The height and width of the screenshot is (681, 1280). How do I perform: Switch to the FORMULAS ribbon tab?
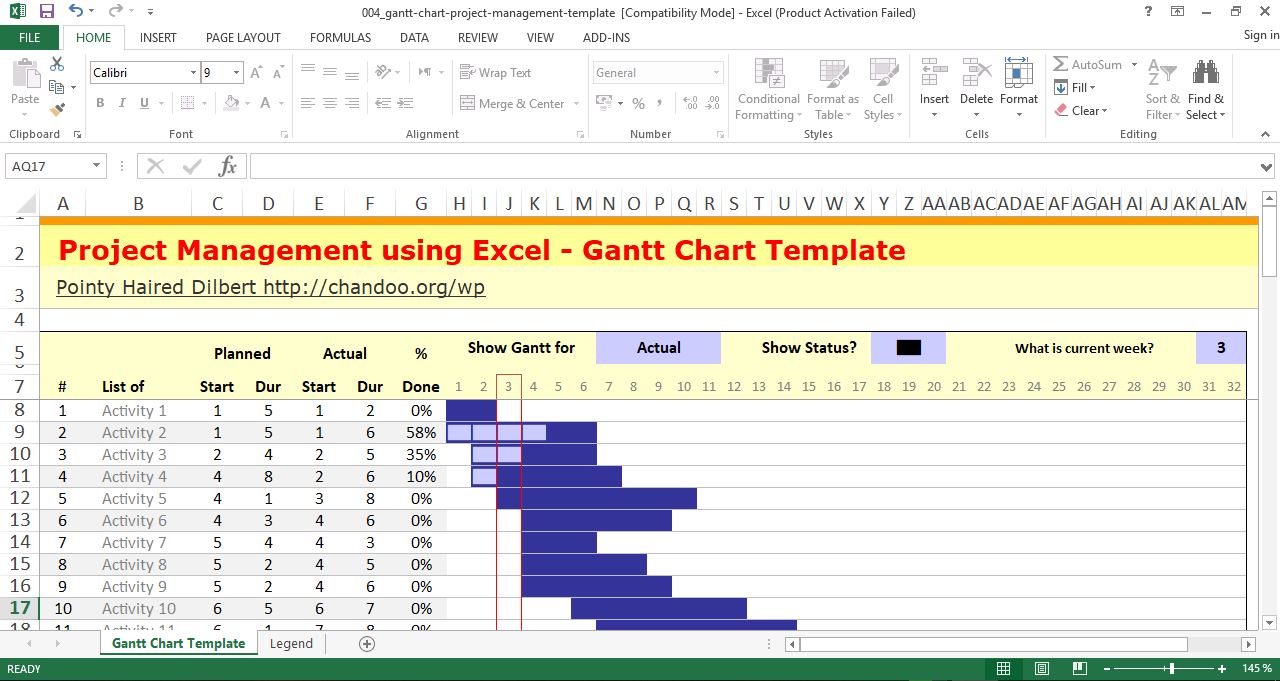pos(340,37)
